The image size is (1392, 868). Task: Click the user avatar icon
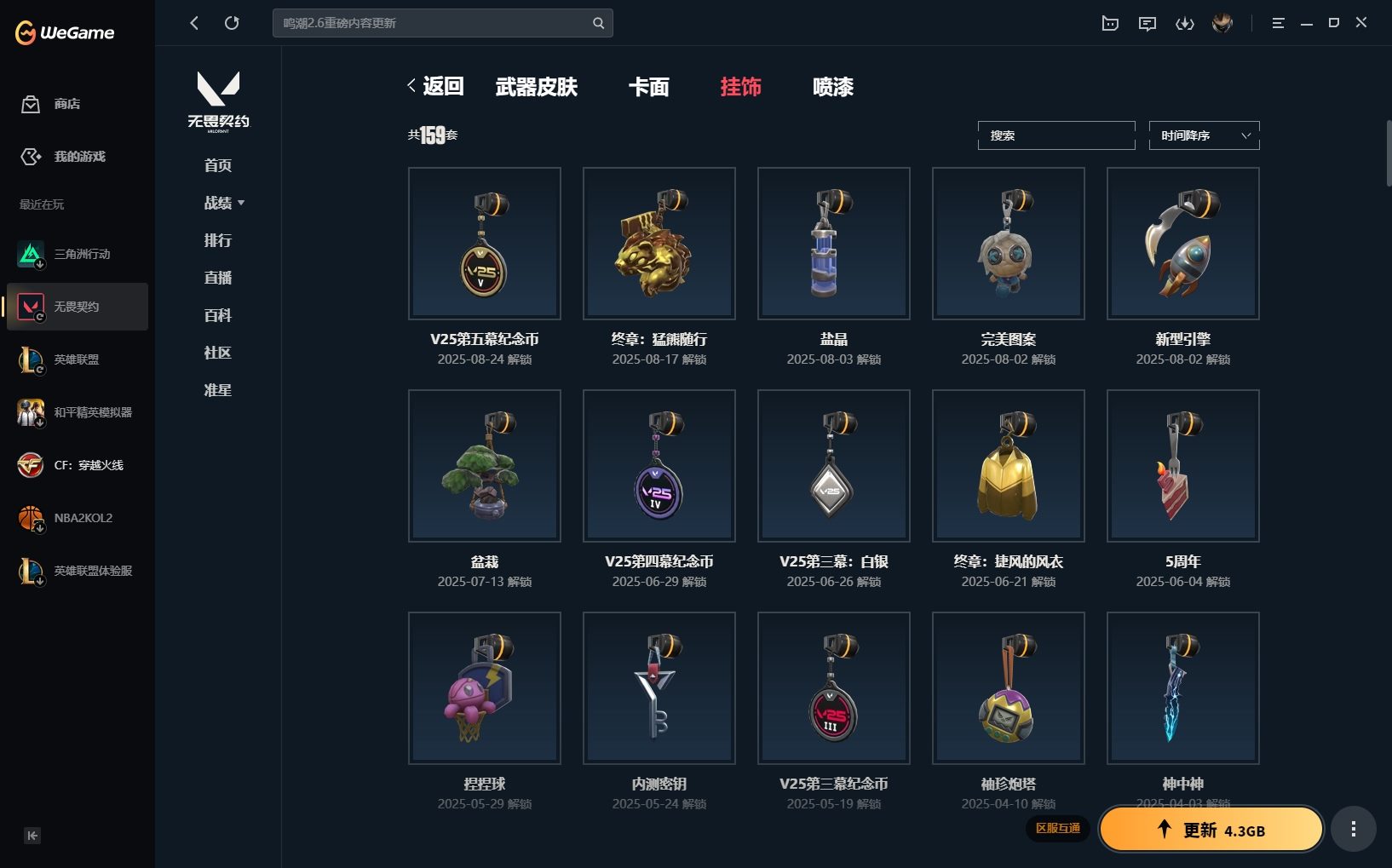click(x=1222, y=23)
